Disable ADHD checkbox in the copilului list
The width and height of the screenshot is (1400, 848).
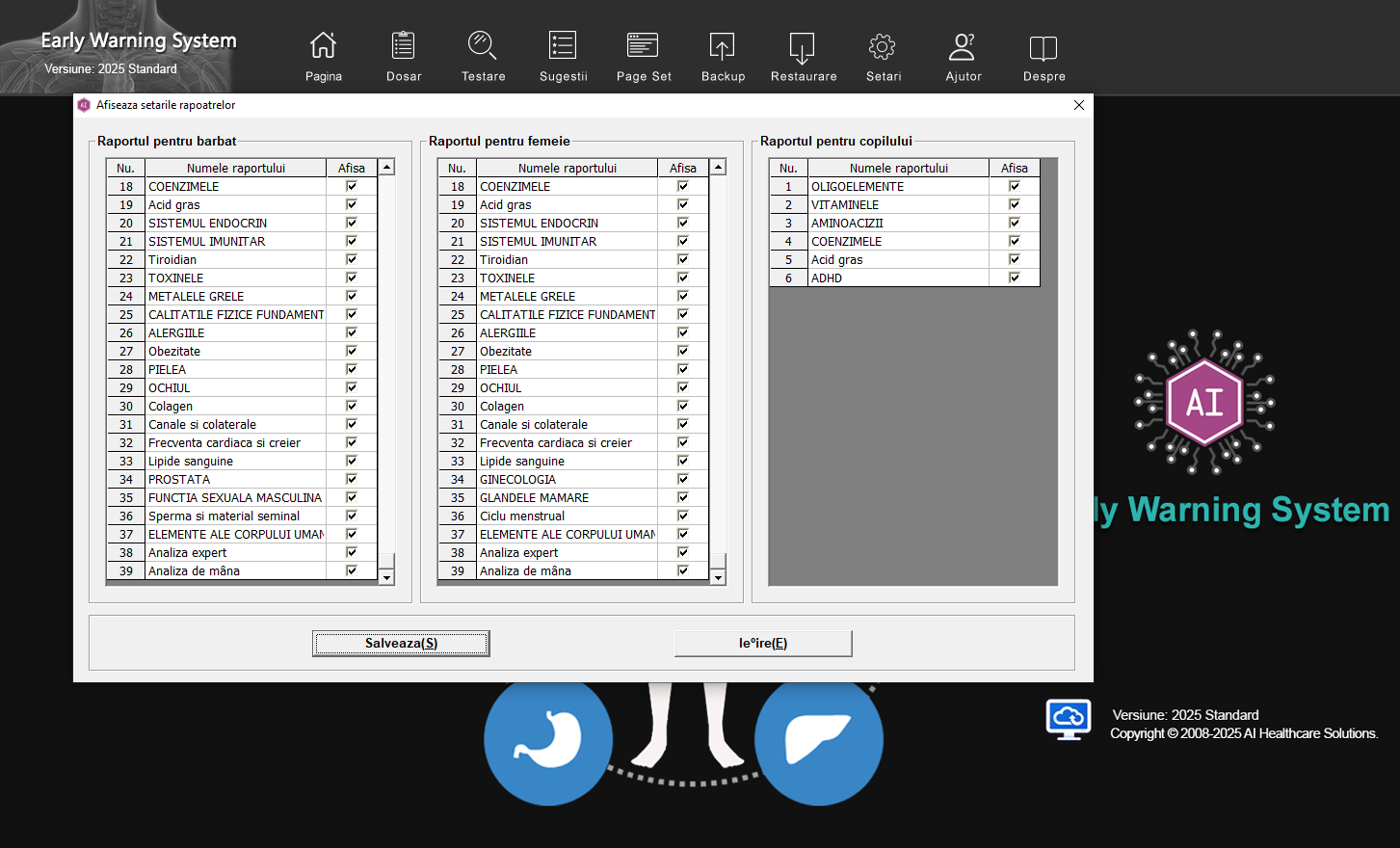click(1015, 278)
